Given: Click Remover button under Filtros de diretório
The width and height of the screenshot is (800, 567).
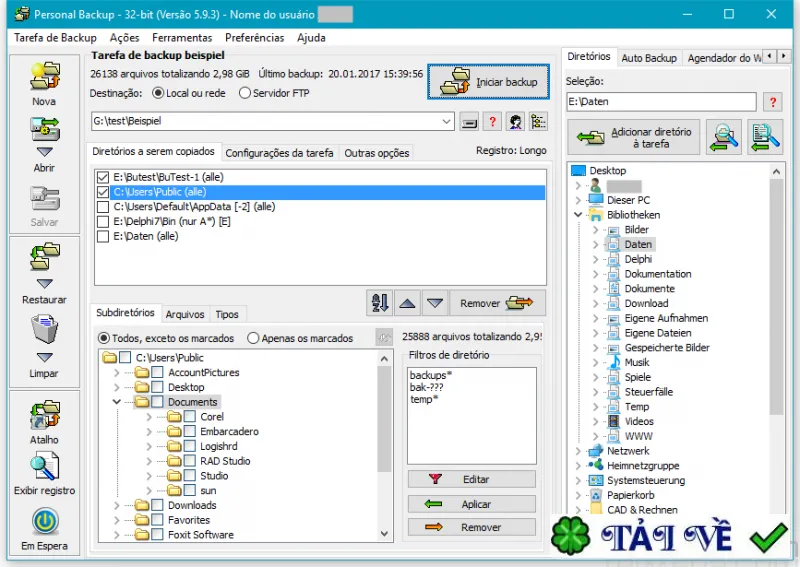Looking at the screenshot, I should 472,527.
